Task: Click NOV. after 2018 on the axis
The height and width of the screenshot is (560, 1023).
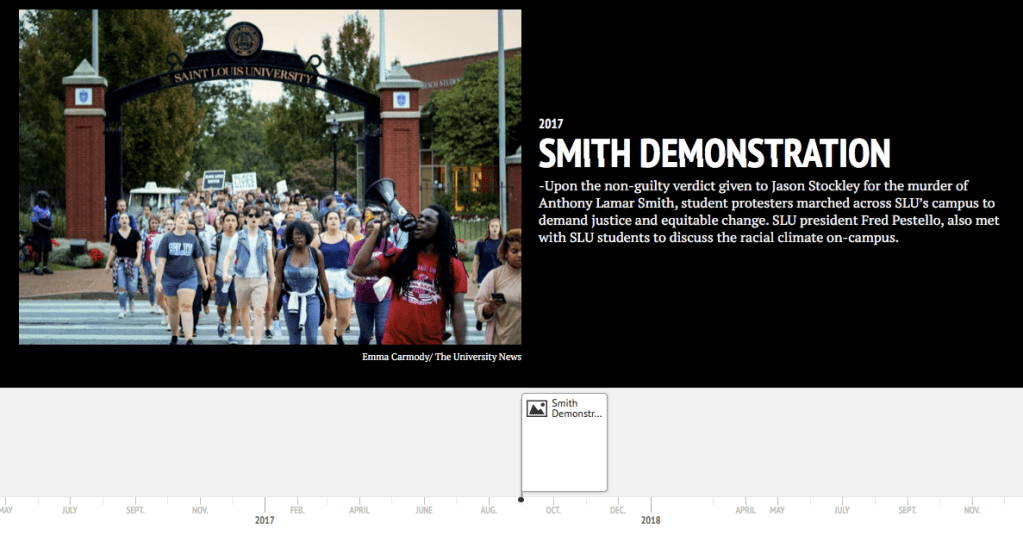Action: pos(971,510)
